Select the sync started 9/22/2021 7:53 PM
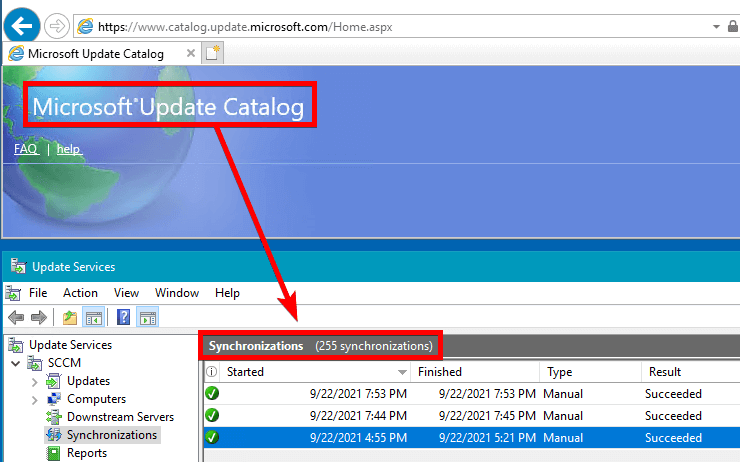 pyautogui.click(x=472, y=394)
